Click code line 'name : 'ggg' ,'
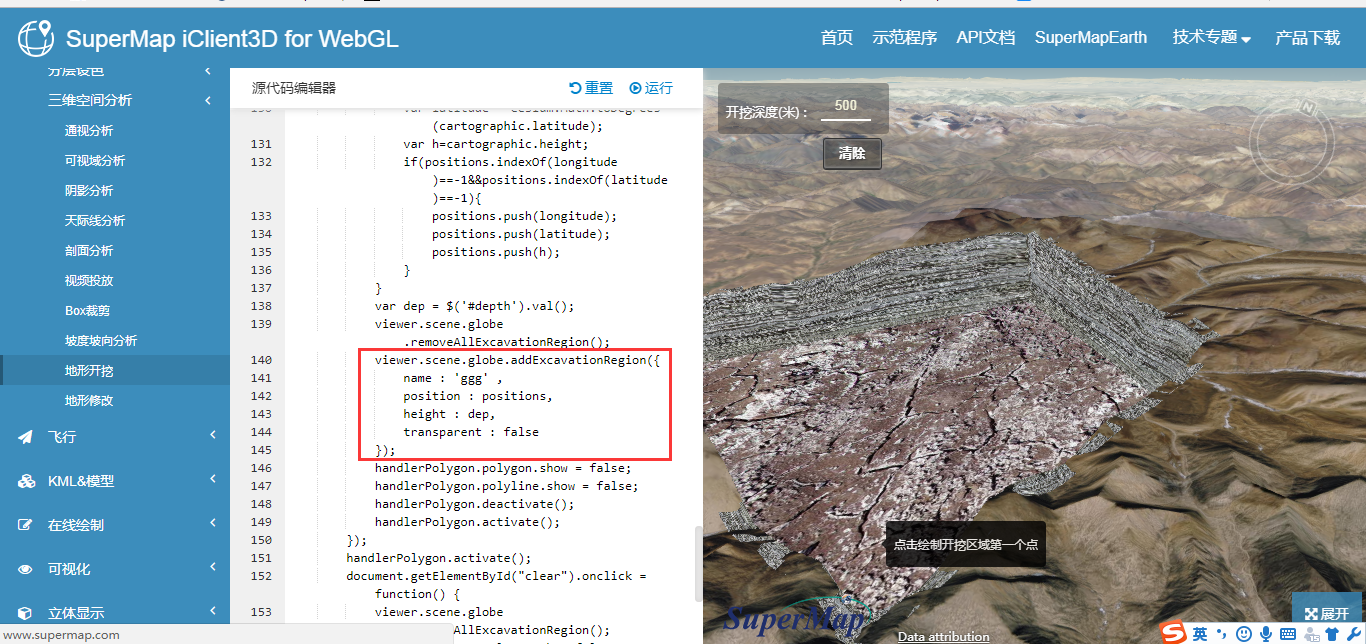This screenshot has width=1366, height=644. pyautogui.click(x=453, y=378)
